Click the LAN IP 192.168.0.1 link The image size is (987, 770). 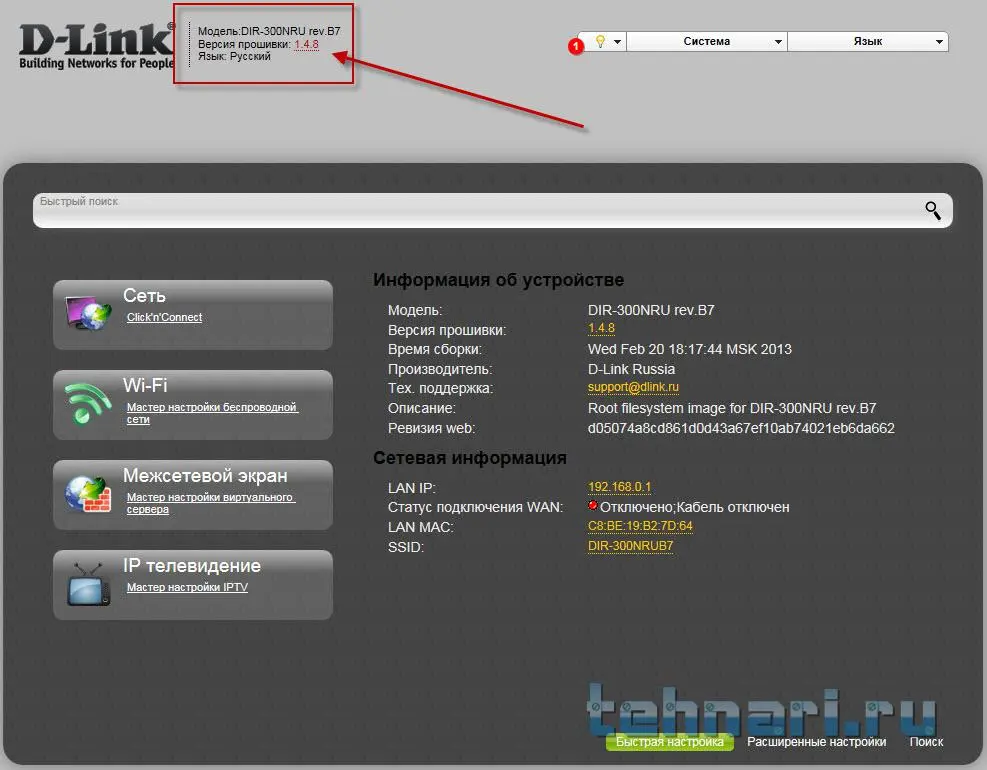click(x=619, y=487)
